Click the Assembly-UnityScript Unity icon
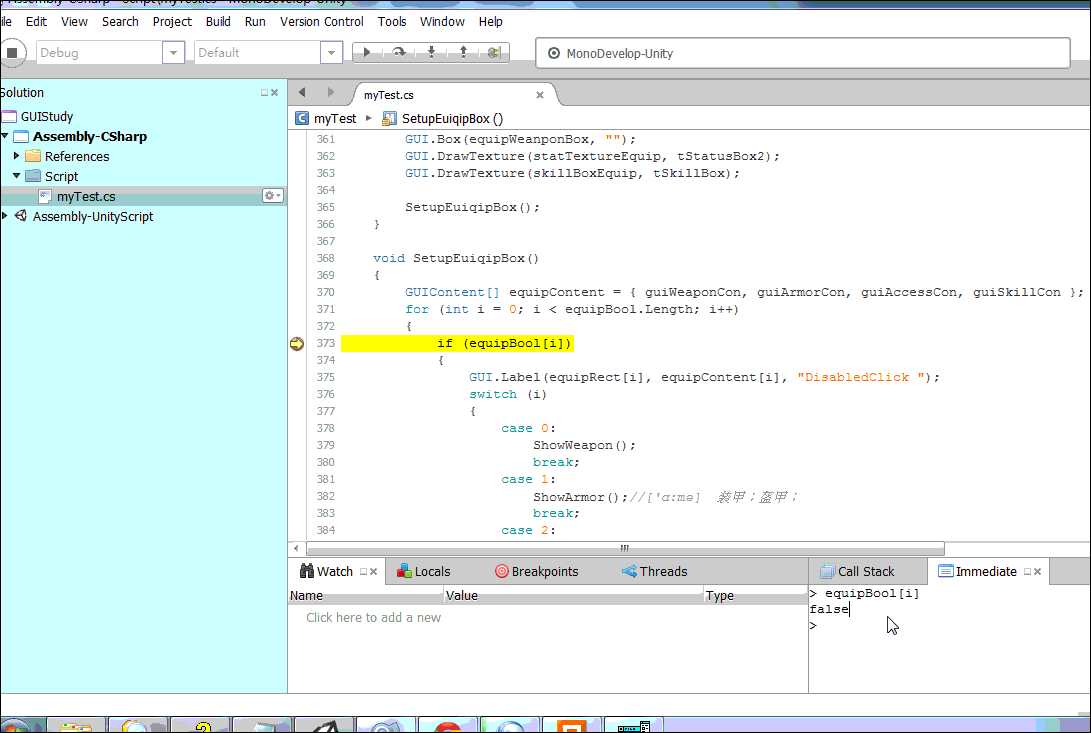 tap(21, 216)
